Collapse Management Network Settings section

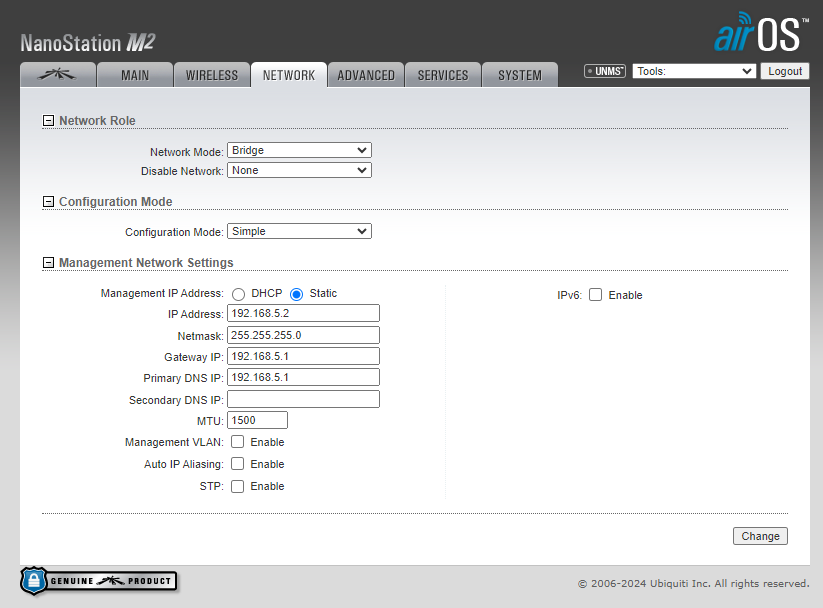coord(48,263)
